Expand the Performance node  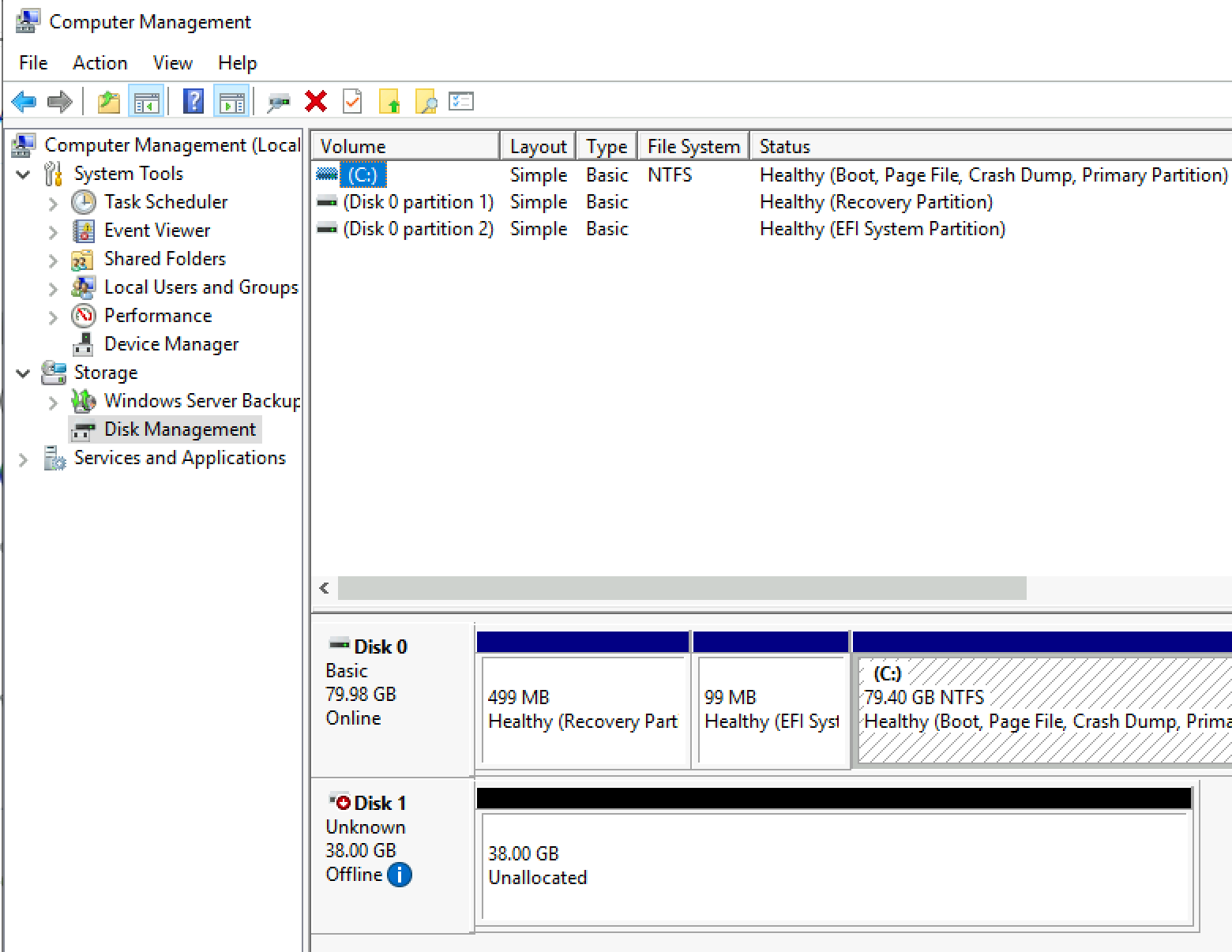pyautogui.click(x=53, y=317)
